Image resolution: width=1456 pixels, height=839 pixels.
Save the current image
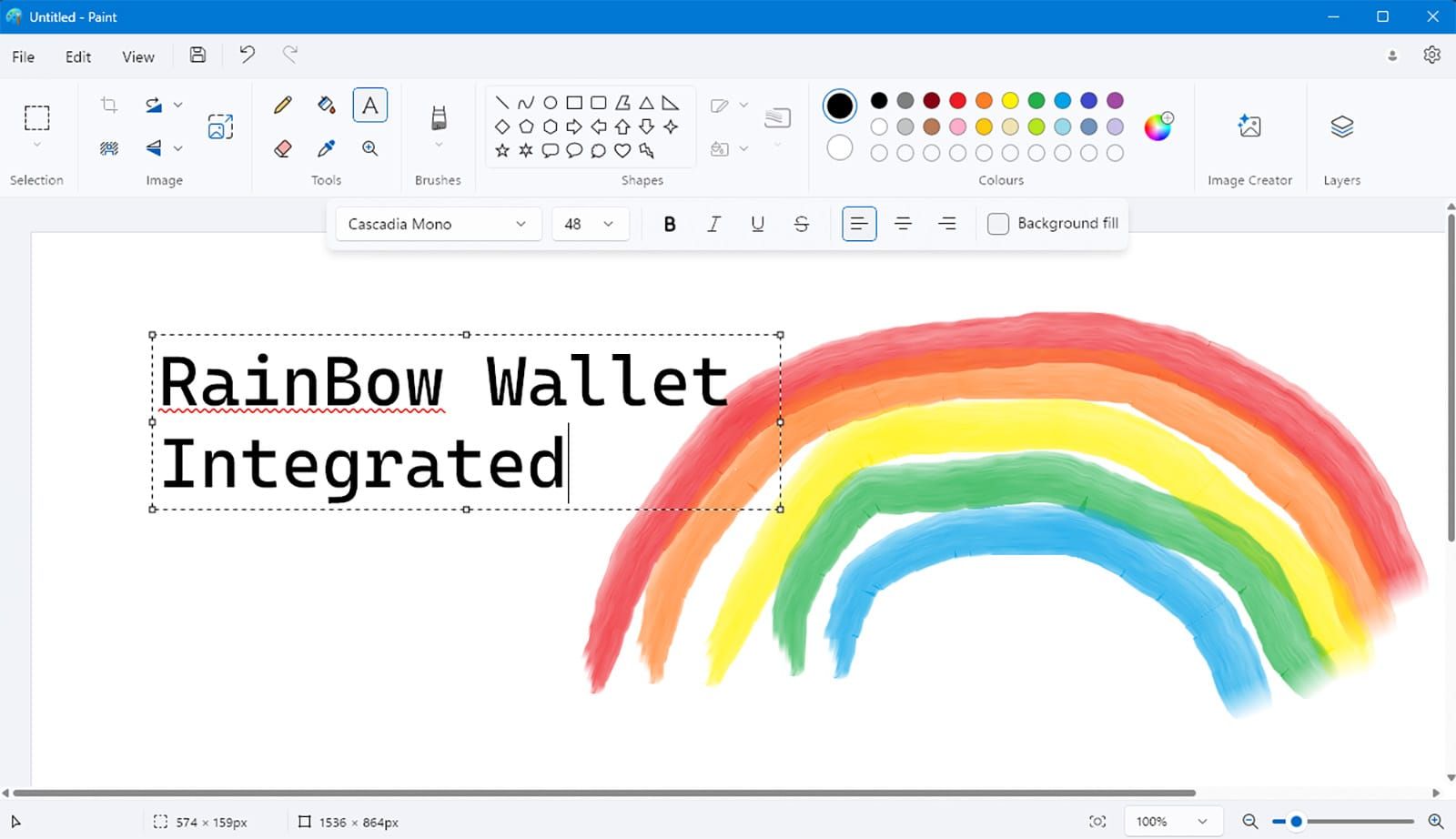pyautogui.click(x=197, y=55)
